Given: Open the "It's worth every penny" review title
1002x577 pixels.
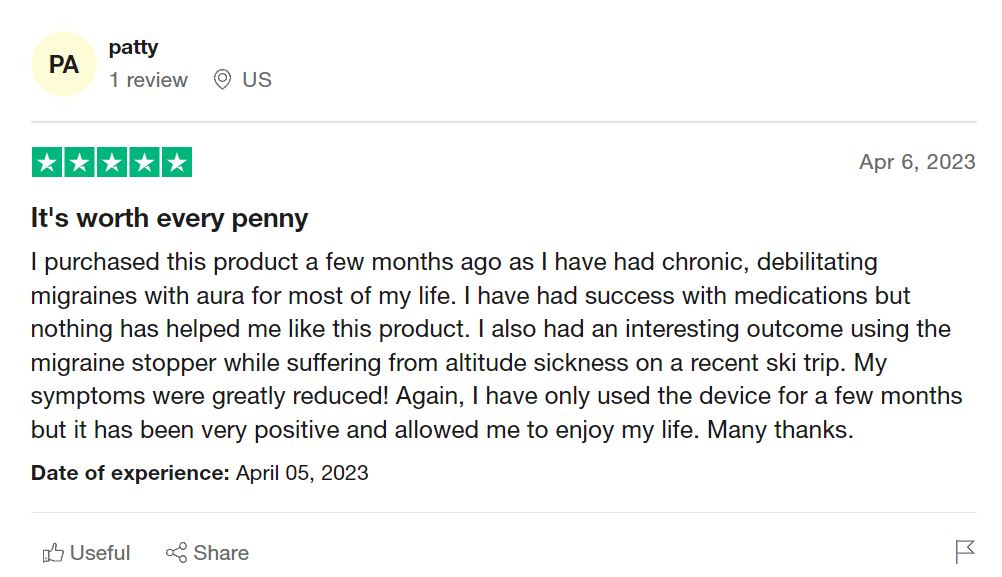Looking at the screenshot, I should tap(169, 218).
